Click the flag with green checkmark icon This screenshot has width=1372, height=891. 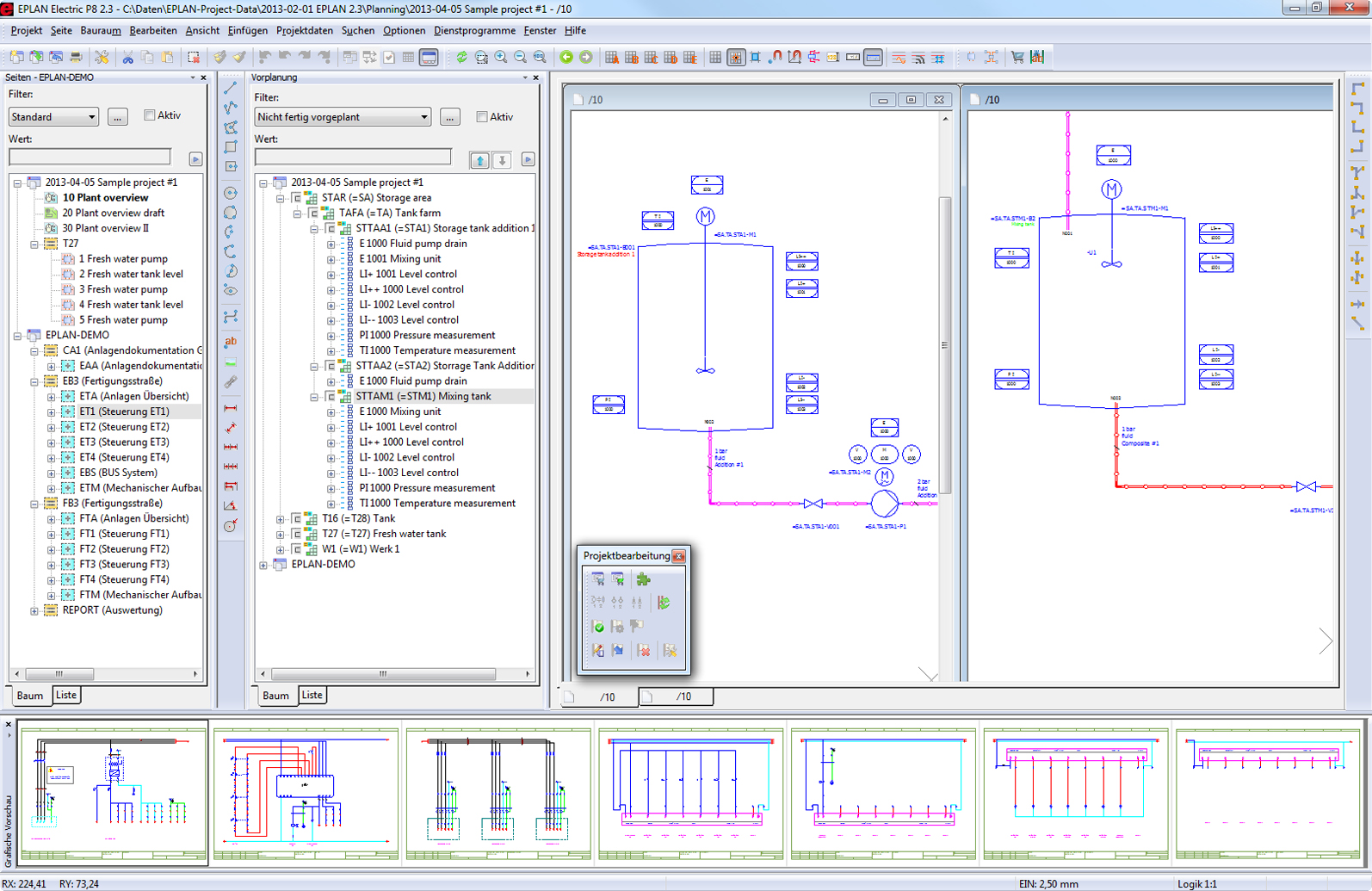598,627
